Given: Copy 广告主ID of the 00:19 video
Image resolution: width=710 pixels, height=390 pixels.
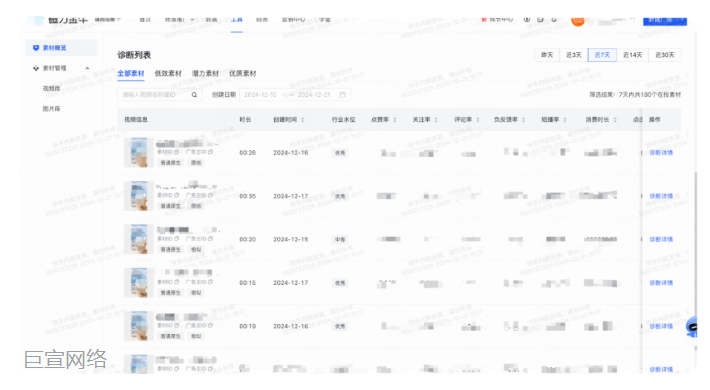Looking at the screenshot, I should click(211, 325).
